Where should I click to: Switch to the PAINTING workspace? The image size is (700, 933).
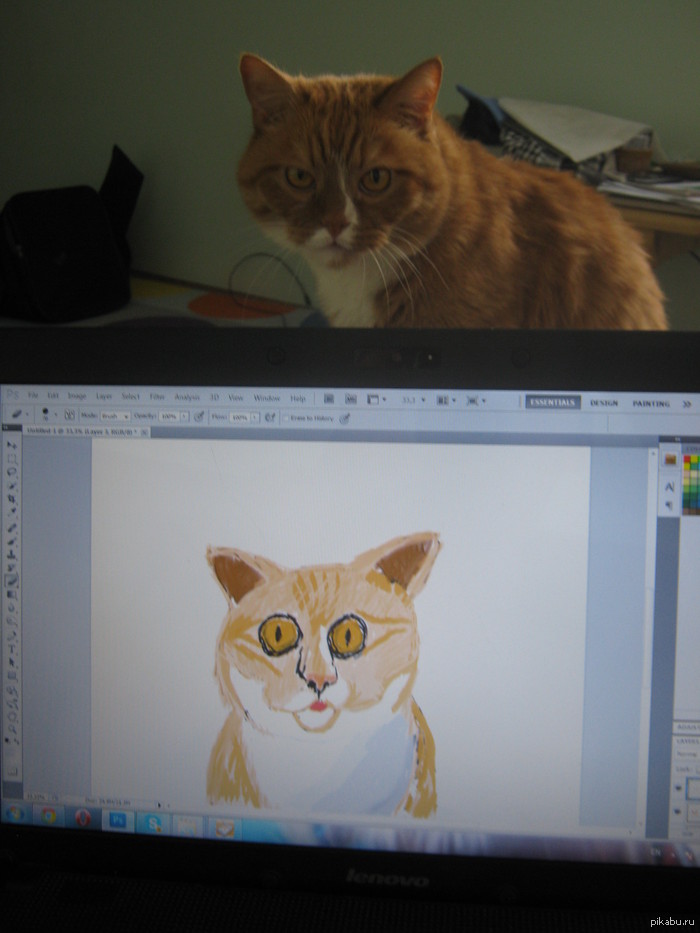click(651, 404)
